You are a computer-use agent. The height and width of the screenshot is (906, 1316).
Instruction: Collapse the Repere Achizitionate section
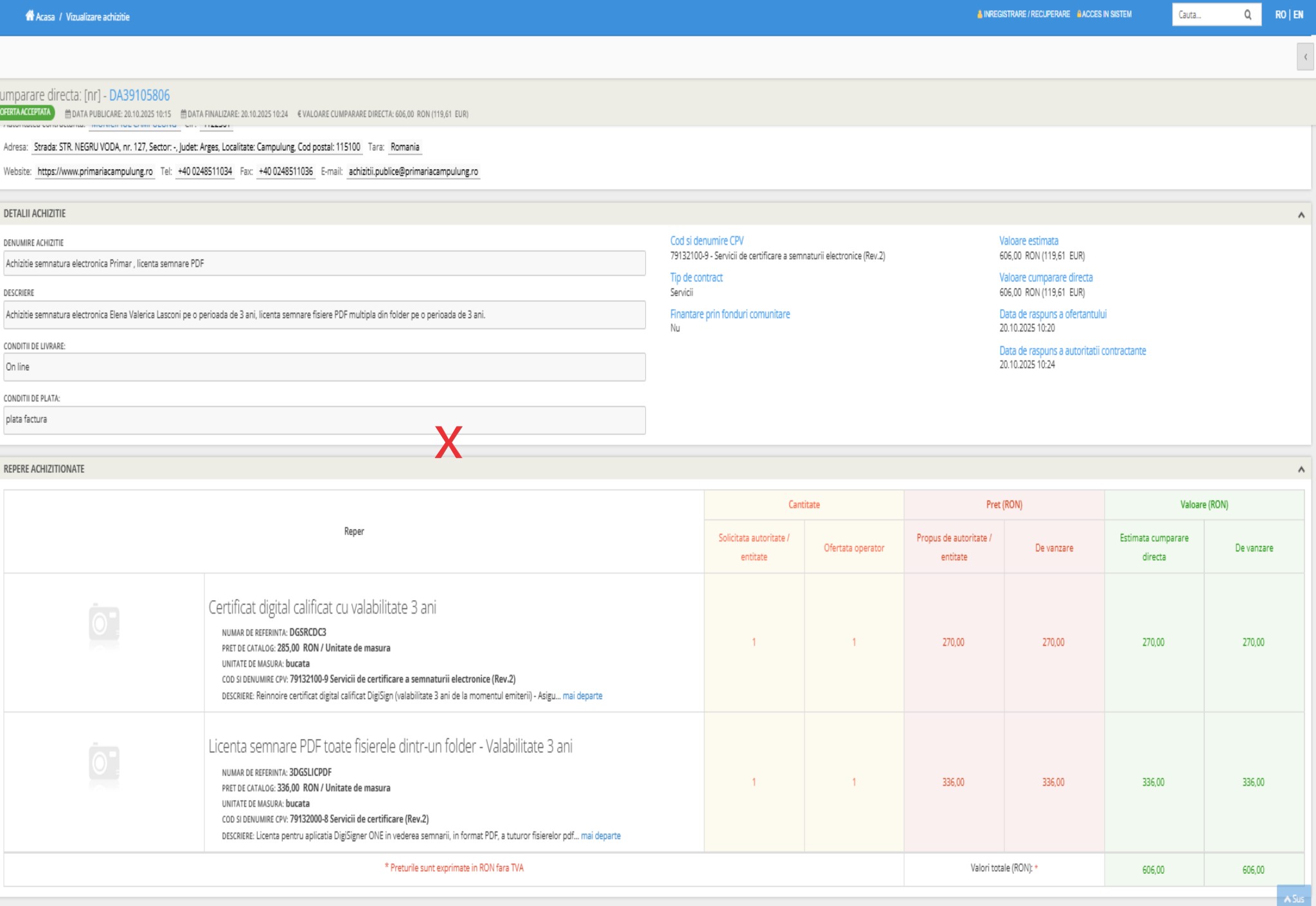pyautogui.click(x=1301, y=469)
